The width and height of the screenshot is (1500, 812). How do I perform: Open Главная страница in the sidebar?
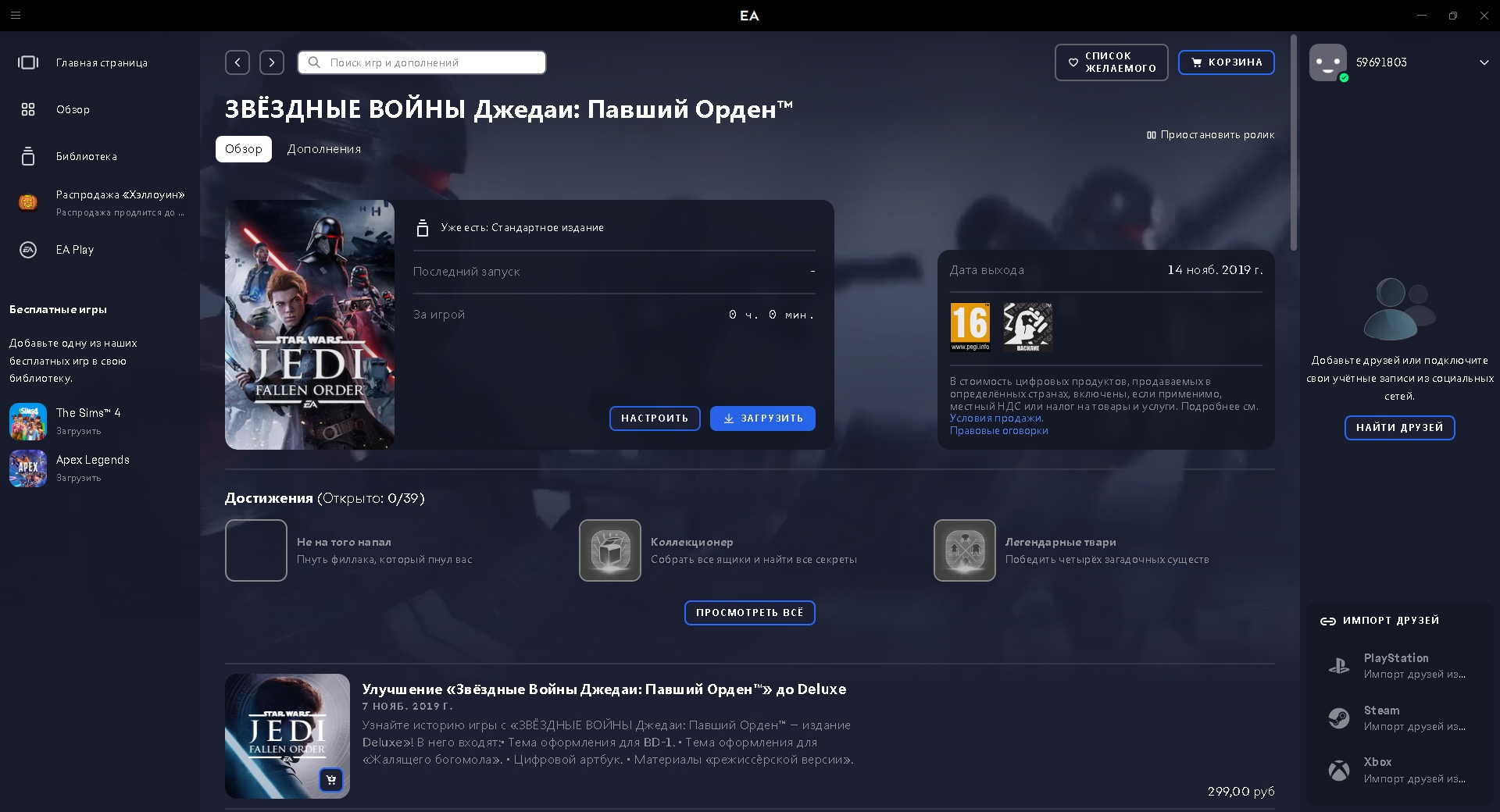pos(102,62)
